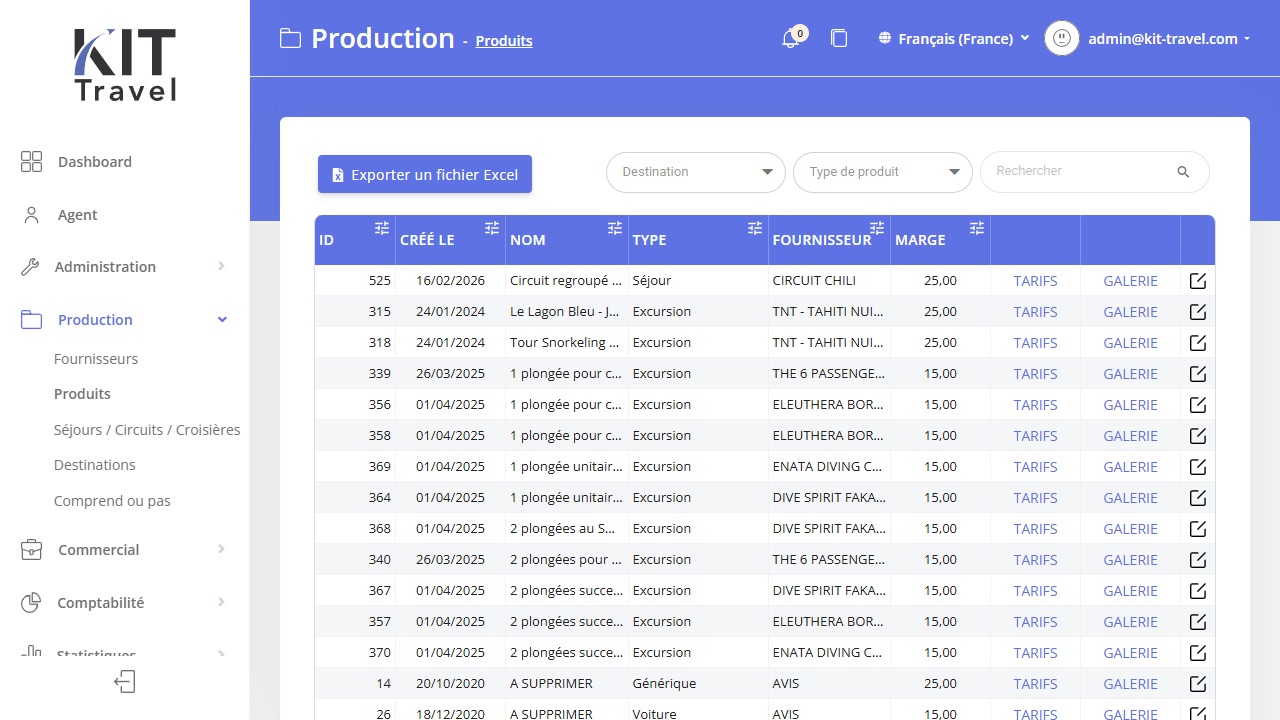Expand the Comptabilité menu
The height and width of the screenshot is (720, 1280).
[124, 603]
